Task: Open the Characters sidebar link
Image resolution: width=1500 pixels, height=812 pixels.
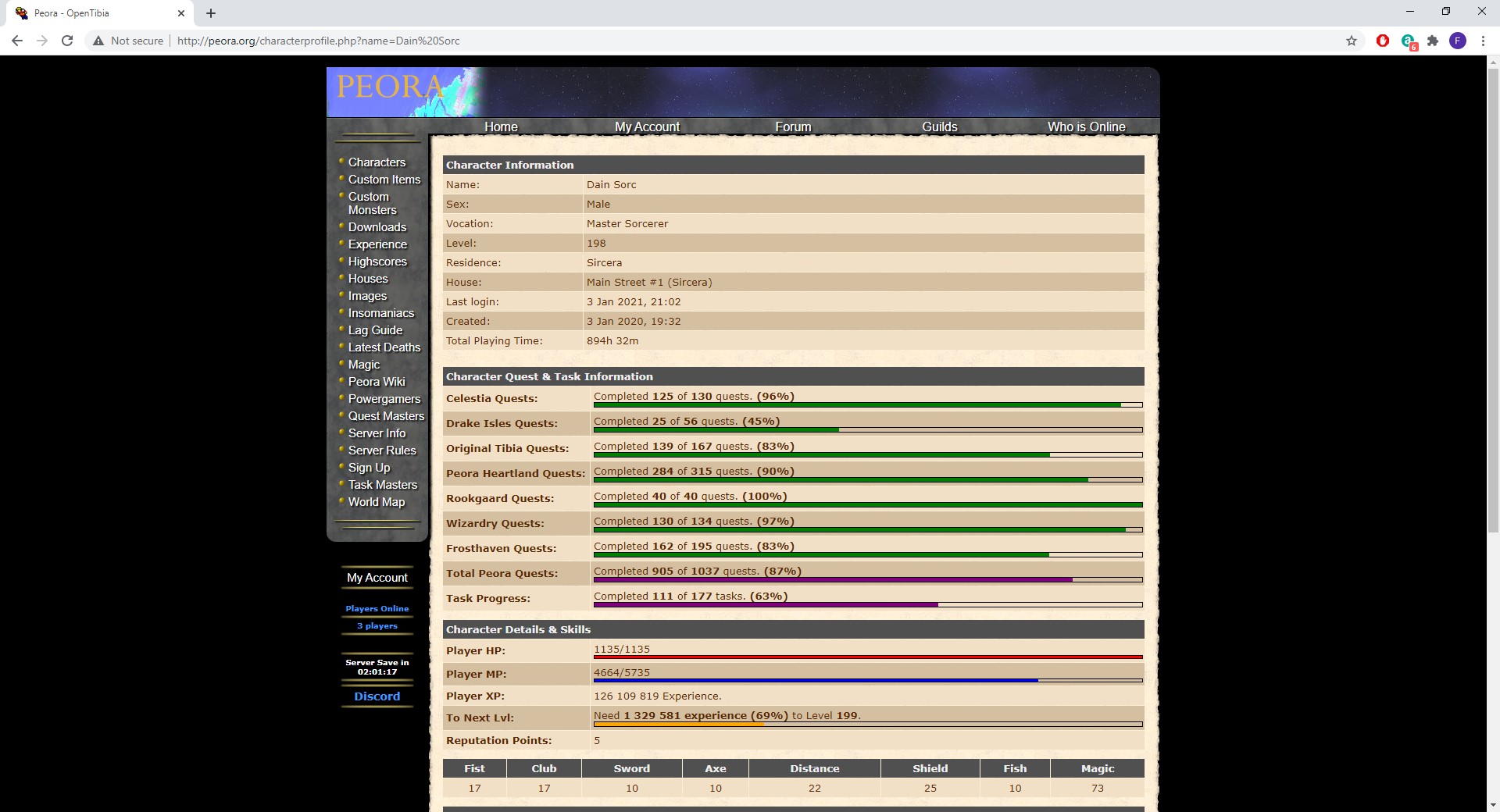Action: point(377,162)
